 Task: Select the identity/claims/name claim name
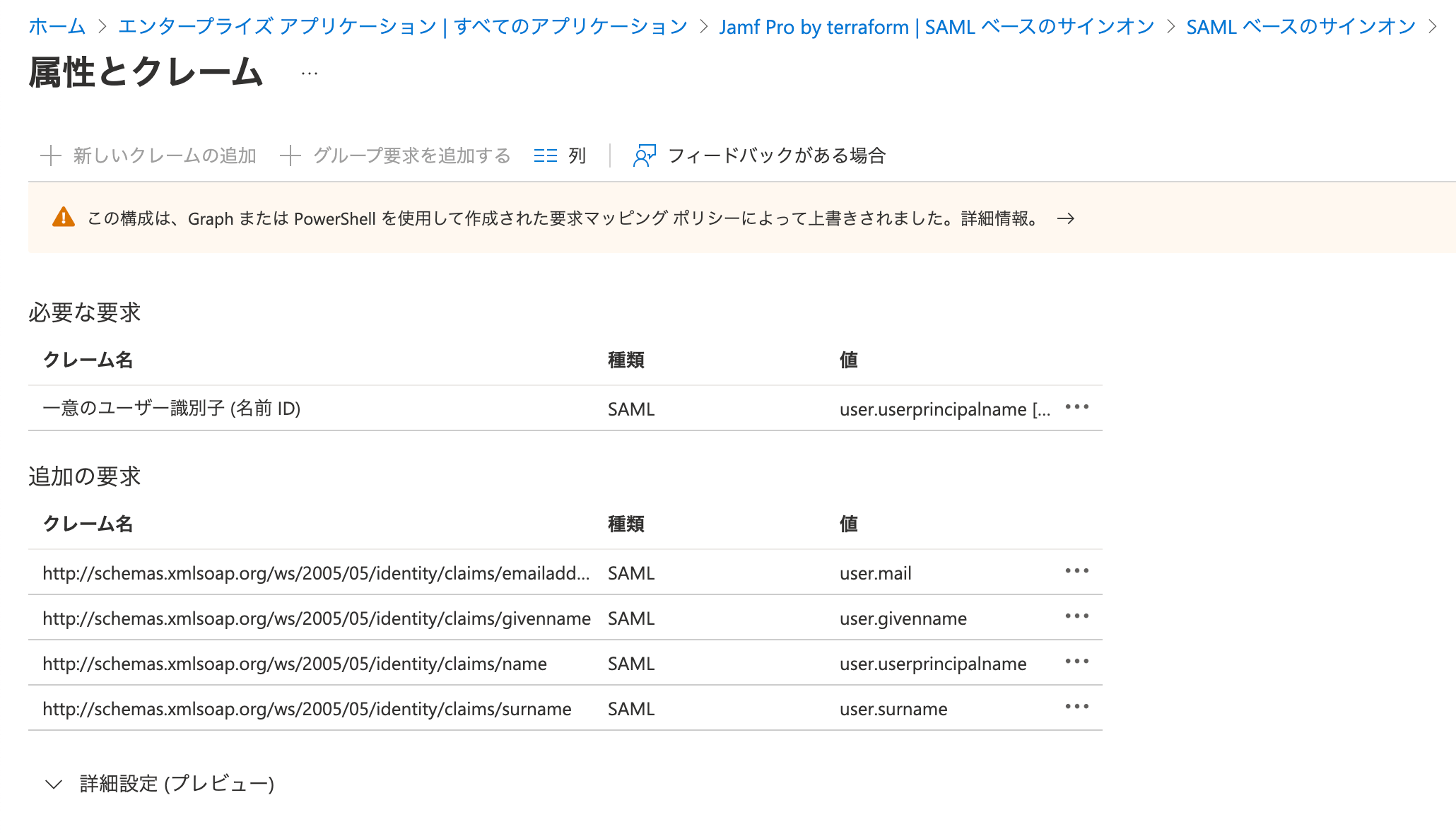(x=295, y=664)
